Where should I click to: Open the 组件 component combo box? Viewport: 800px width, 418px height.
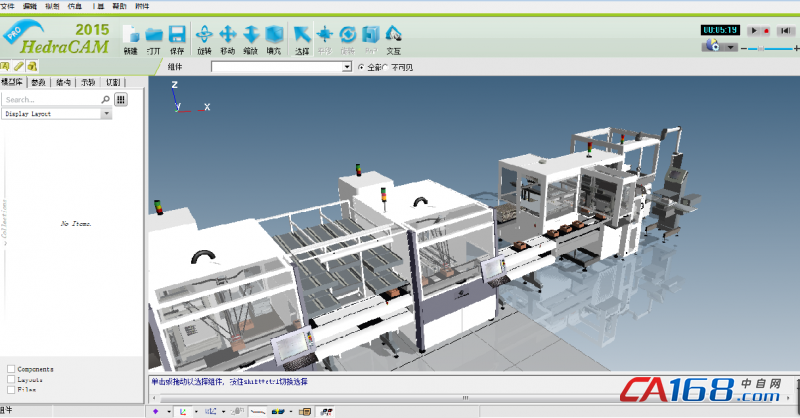click(281, 67)
